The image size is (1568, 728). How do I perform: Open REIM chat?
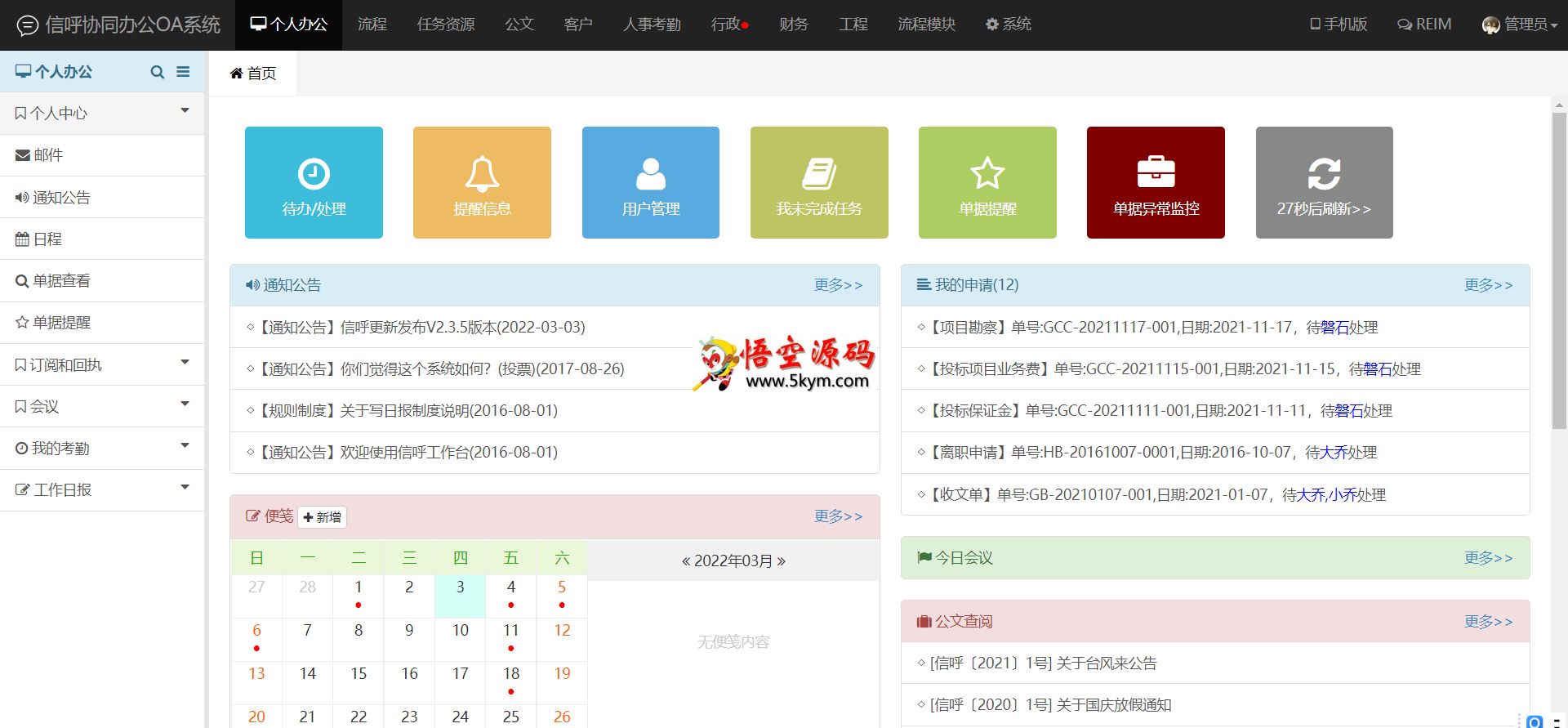point(1424,25)
